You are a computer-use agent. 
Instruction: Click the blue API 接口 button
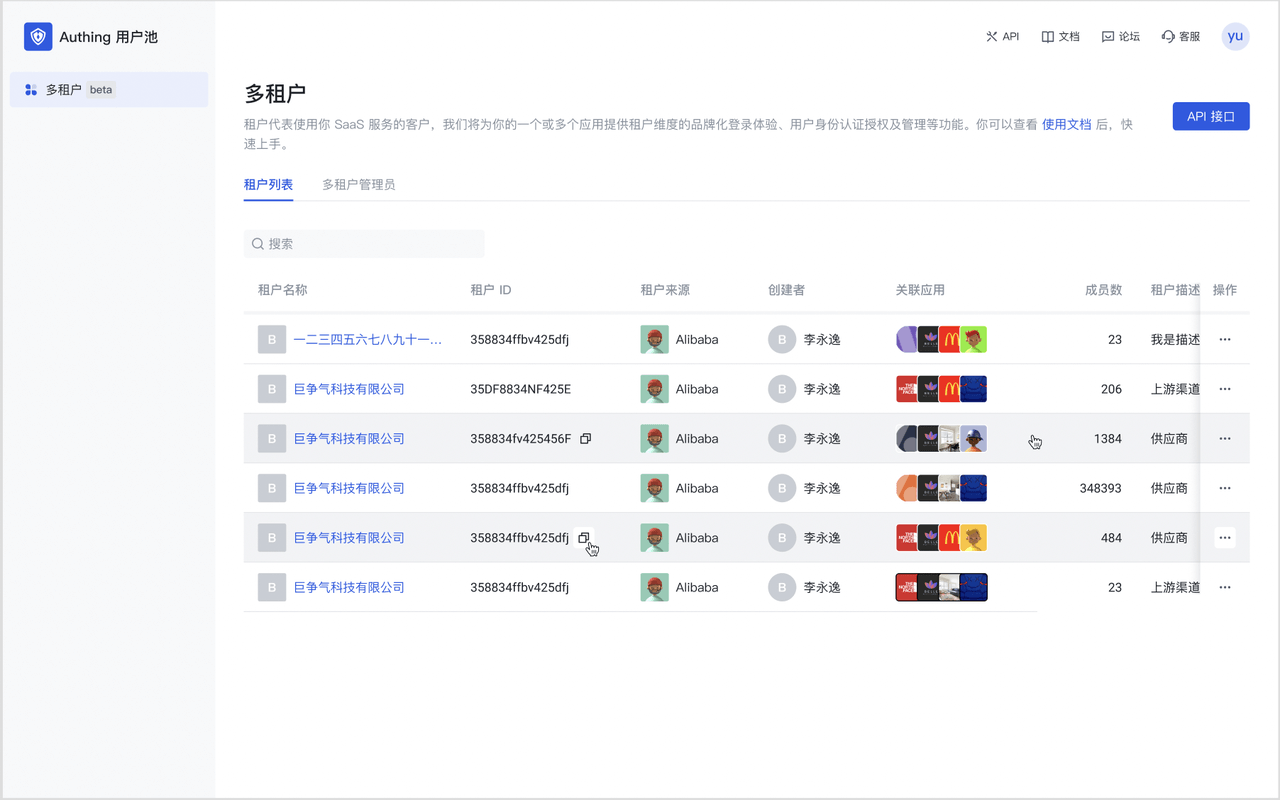click(x=1210, y=116)
